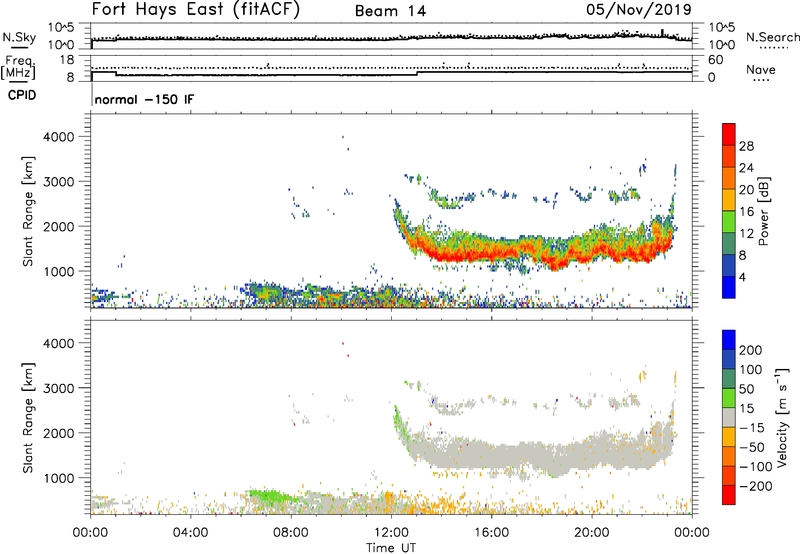
Task: Click the 'Velocity [m s-1]' colorbar label
Action: (x=782, y=417)
